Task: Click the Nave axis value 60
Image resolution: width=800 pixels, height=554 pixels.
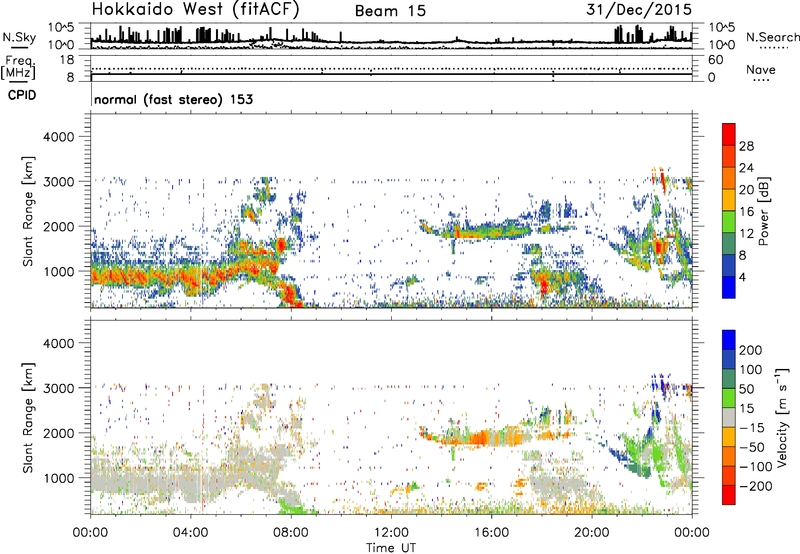Action: [x=715, y=60]
